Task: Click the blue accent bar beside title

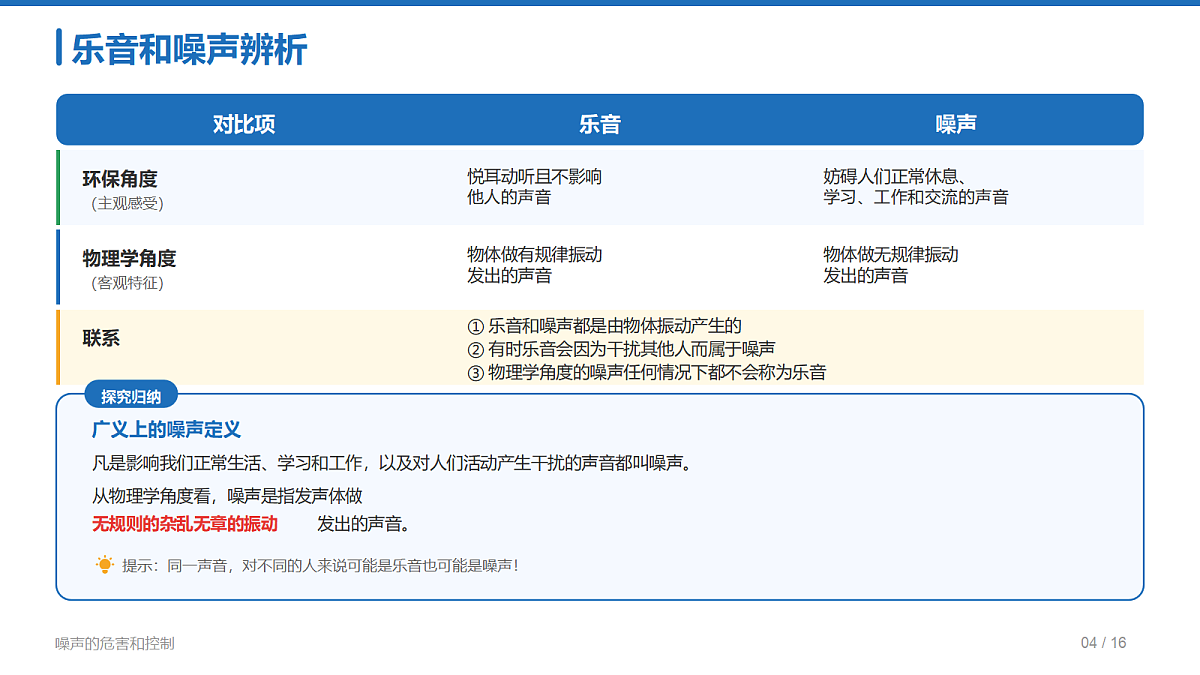Action: 59,48
